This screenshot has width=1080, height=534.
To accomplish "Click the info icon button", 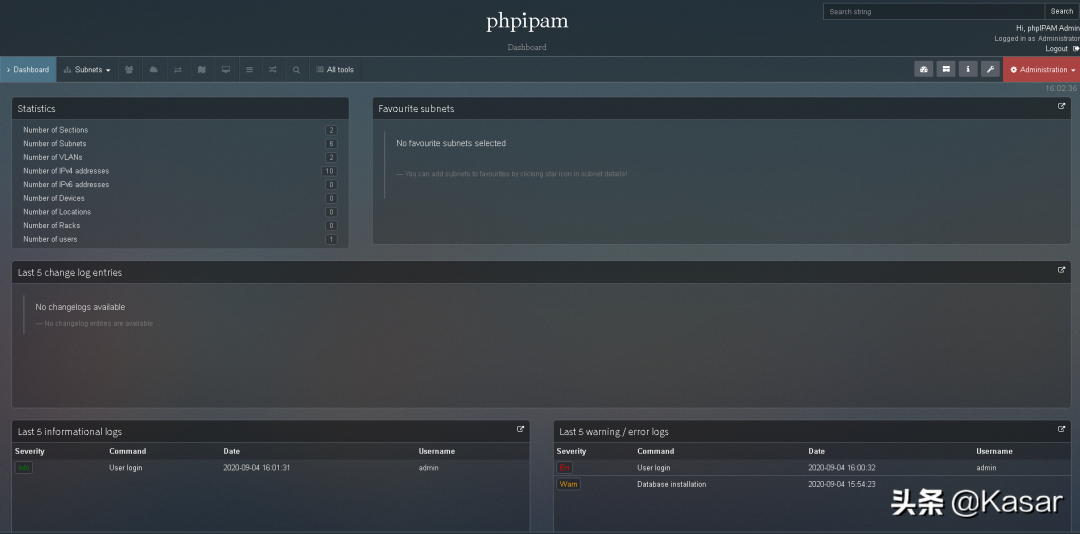I will pyautogui.click(x=967, y=69).
